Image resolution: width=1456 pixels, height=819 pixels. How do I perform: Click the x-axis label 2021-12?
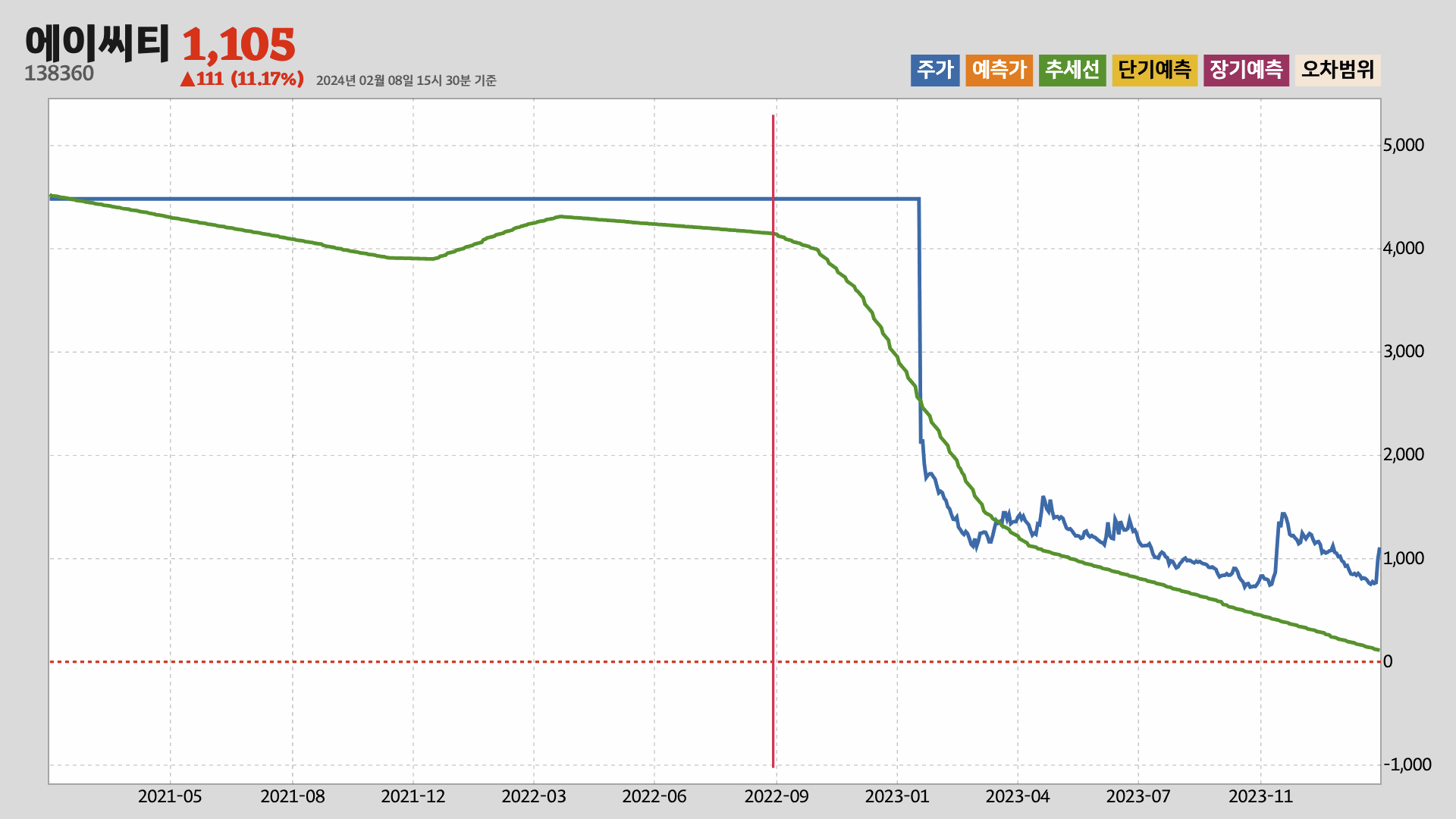(x=413, y=796)
